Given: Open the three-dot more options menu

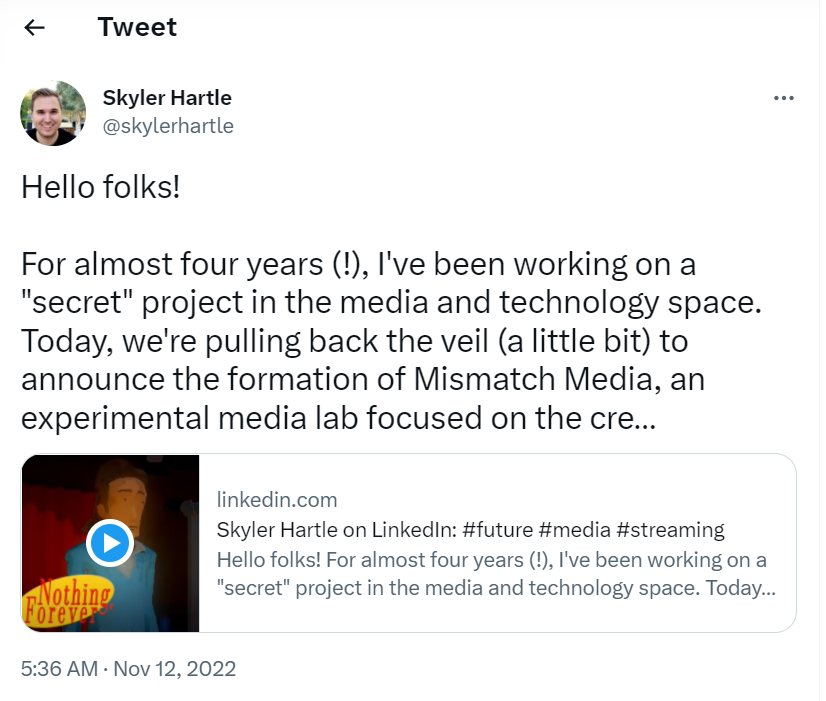Looking at the screenshot, I should click(784, 98).
